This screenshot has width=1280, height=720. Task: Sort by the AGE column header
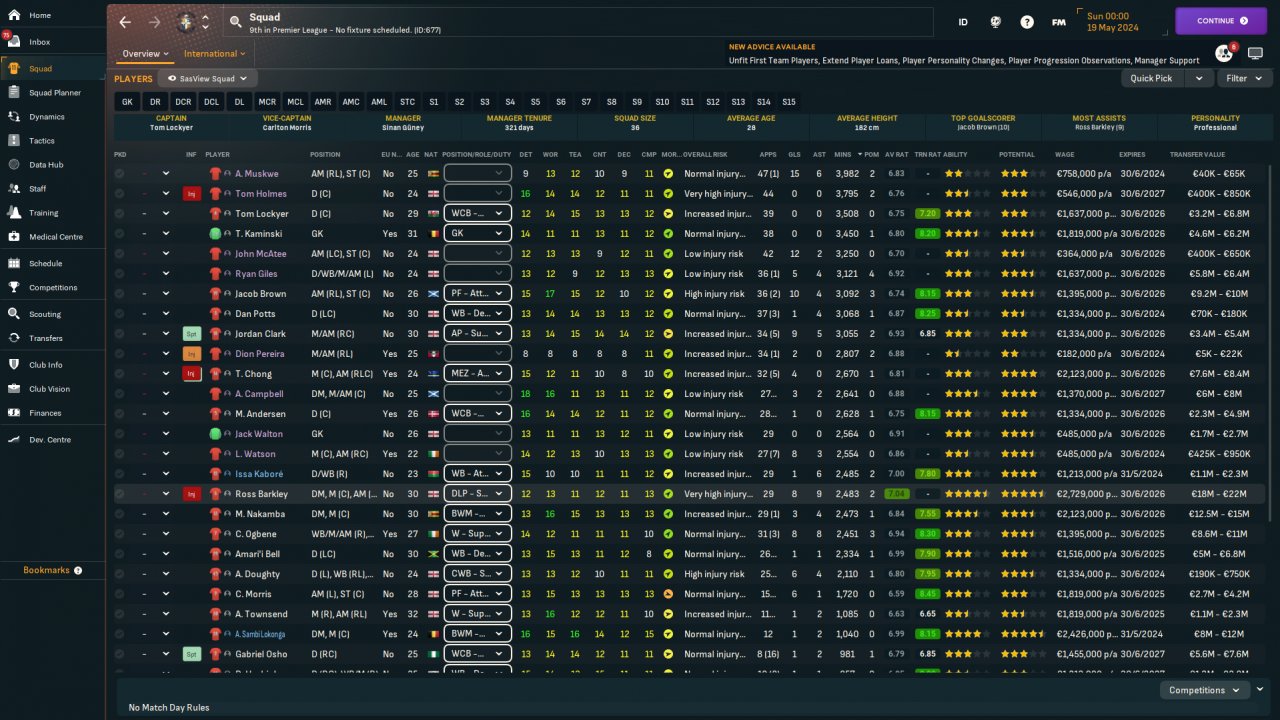point(412,155)
